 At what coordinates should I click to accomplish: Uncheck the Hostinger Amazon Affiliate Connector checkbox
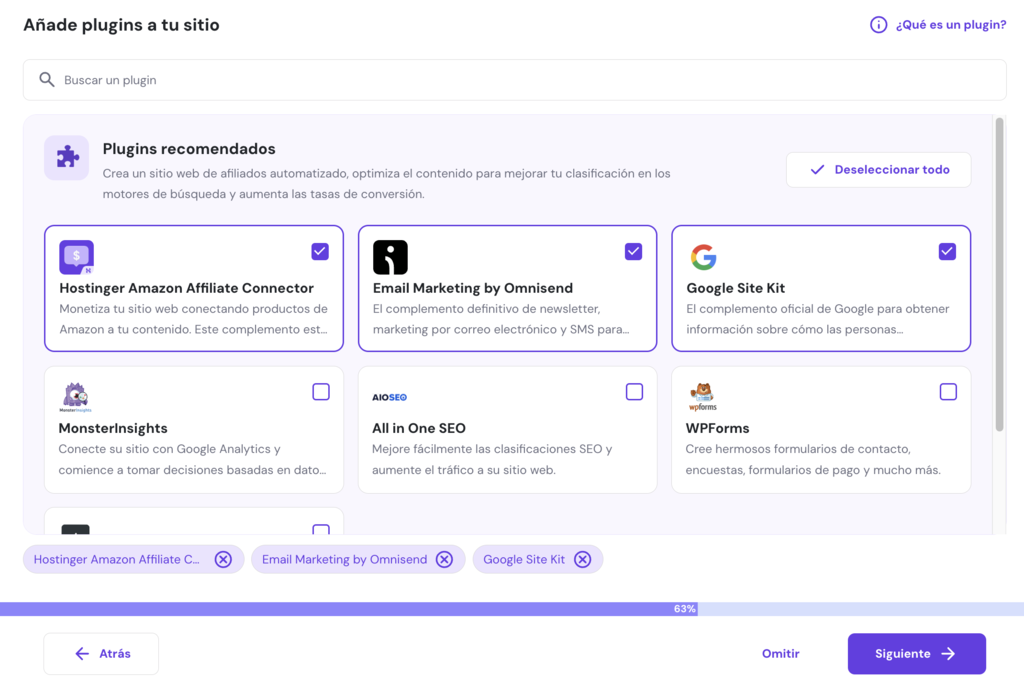tap(320, 252)
